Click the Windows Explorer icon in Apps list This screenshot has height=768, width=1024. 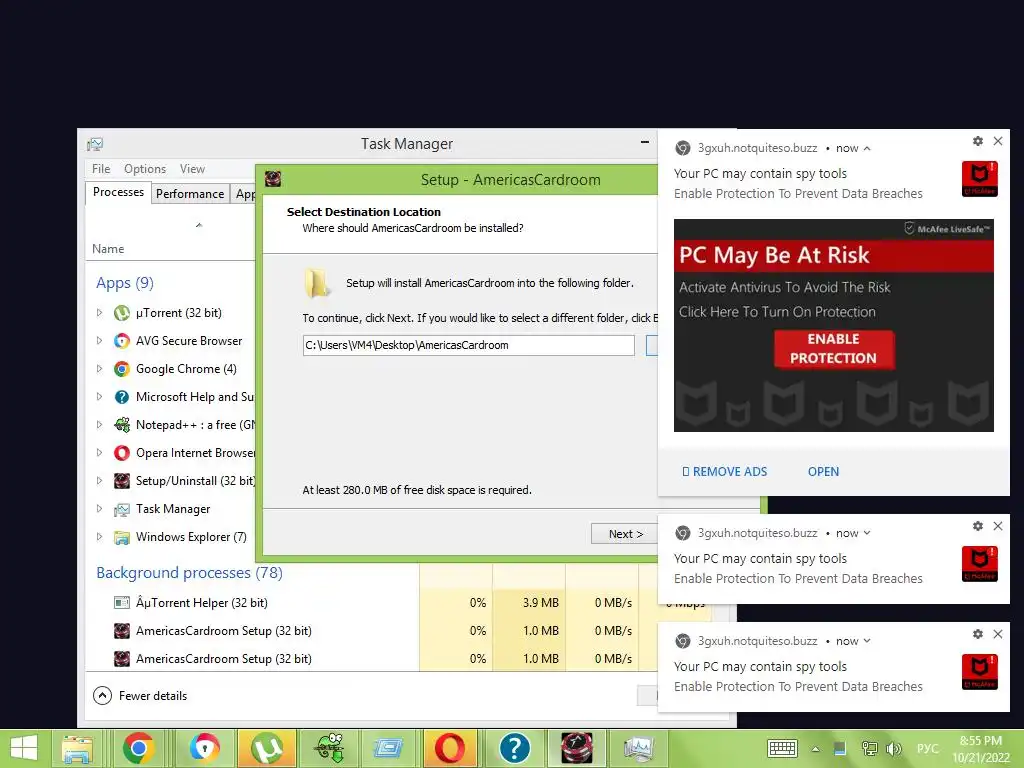click(x=121, y=537)
